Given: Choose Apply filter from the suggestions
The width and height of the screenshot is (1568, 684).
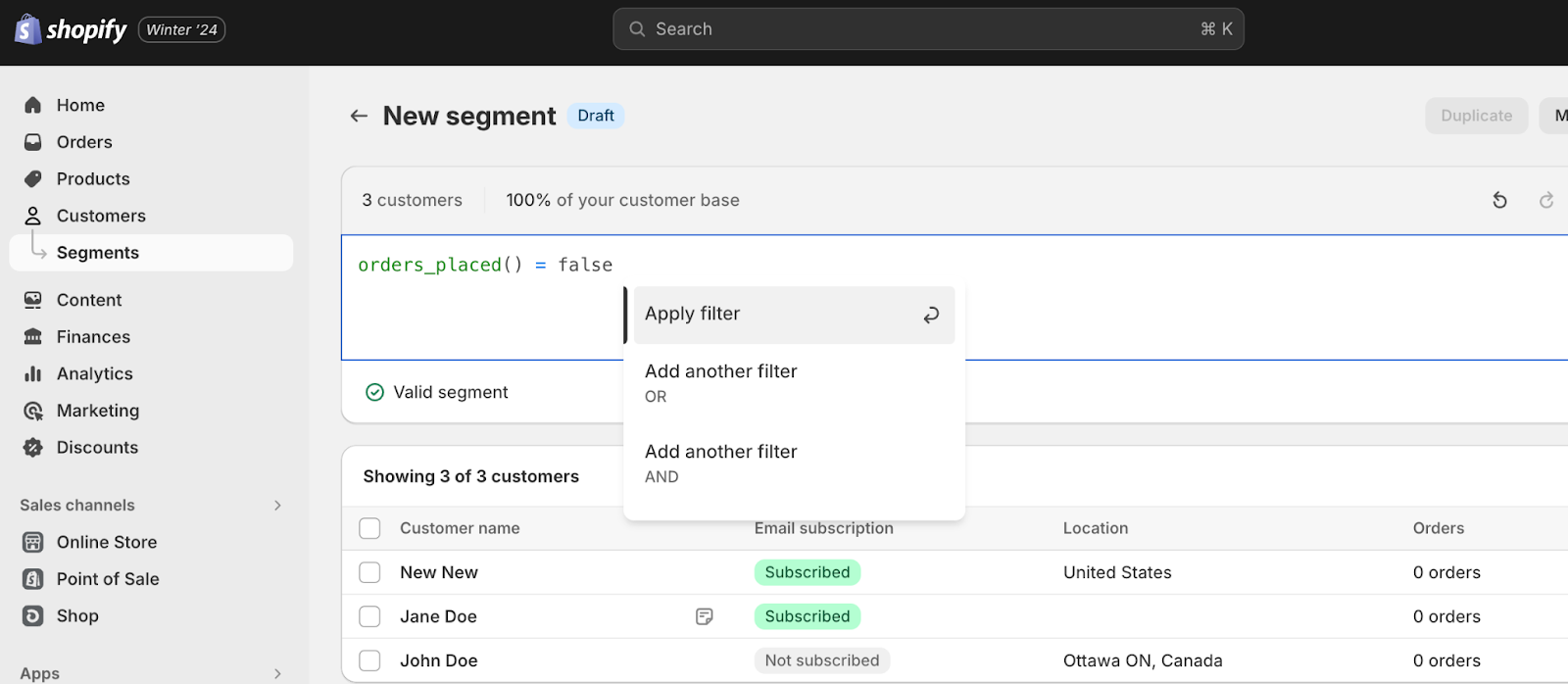Looking at the screenshot, I should pos(793,315).
